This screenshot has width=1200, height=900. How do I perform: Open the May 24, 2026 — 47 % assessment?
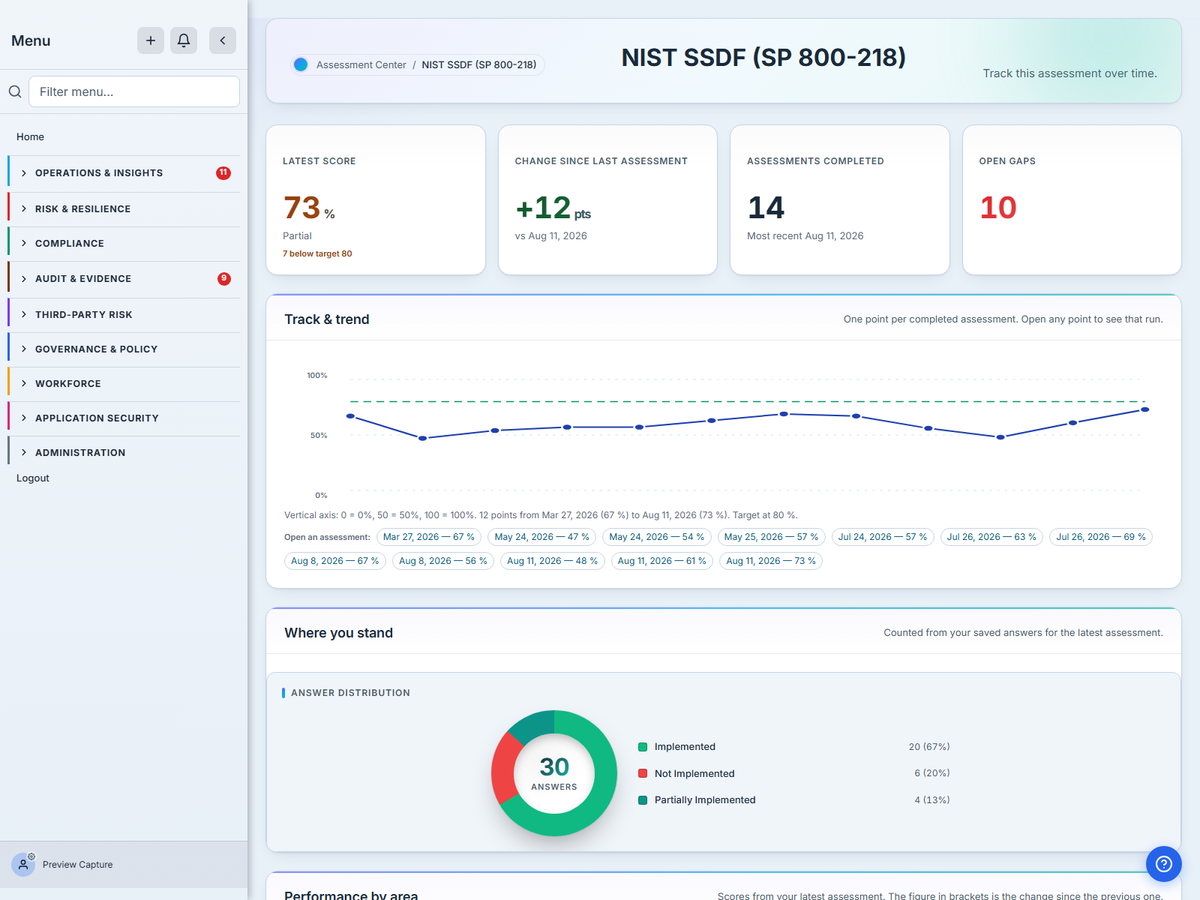(543, 537)
